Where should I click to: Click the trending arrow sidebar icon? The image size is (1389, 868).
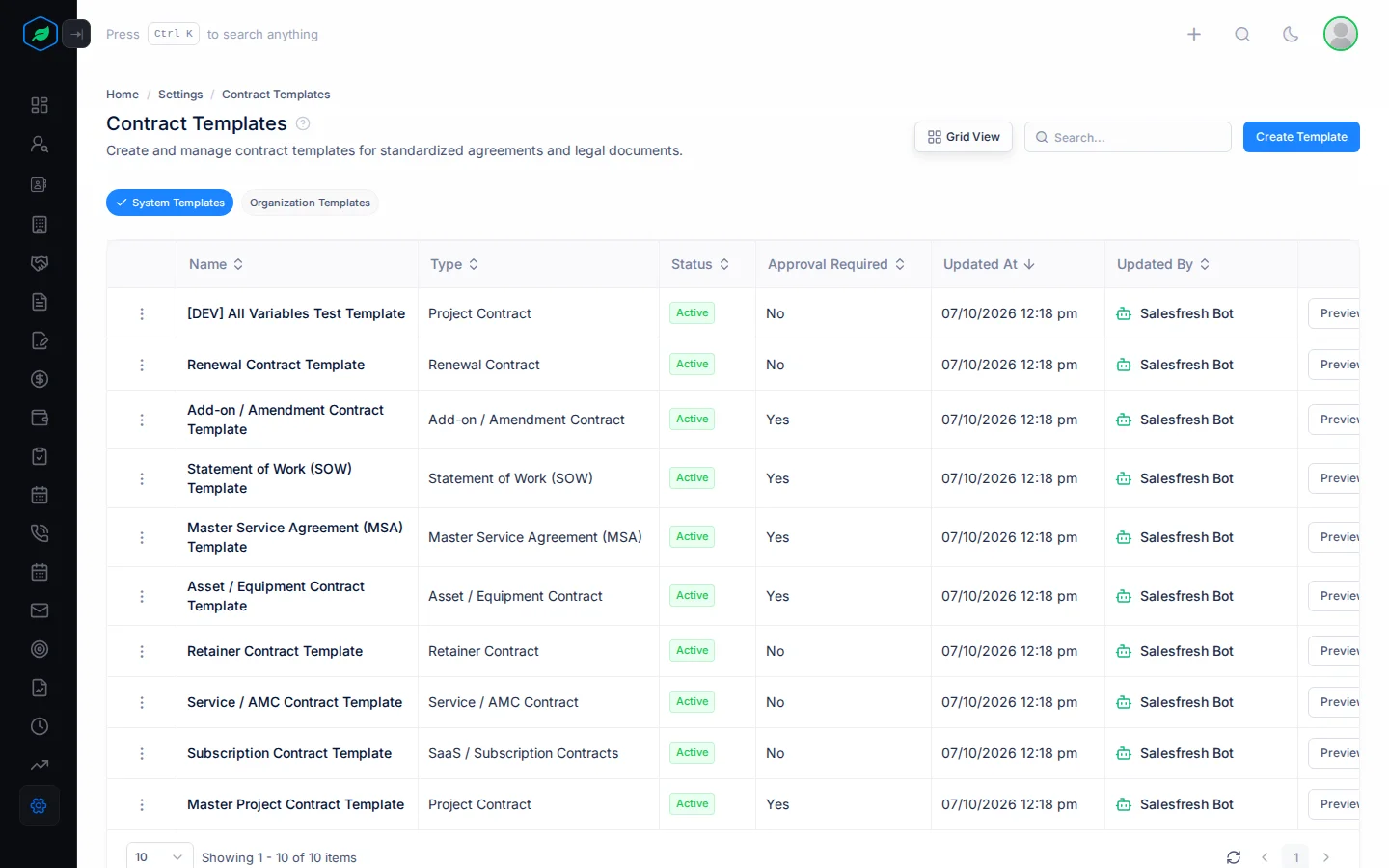(40, 765)
